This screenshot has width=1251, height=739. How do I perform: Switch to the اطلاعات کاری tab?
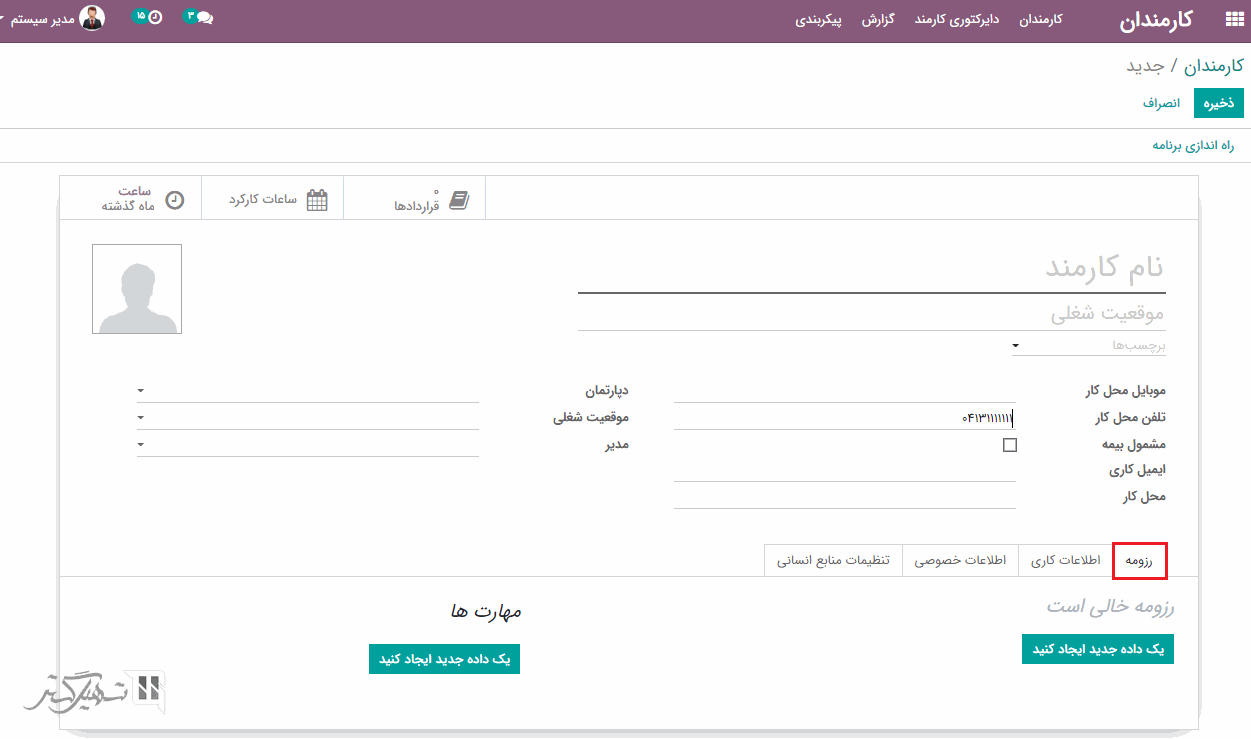pyautogui.click(x=1065, y=561)
